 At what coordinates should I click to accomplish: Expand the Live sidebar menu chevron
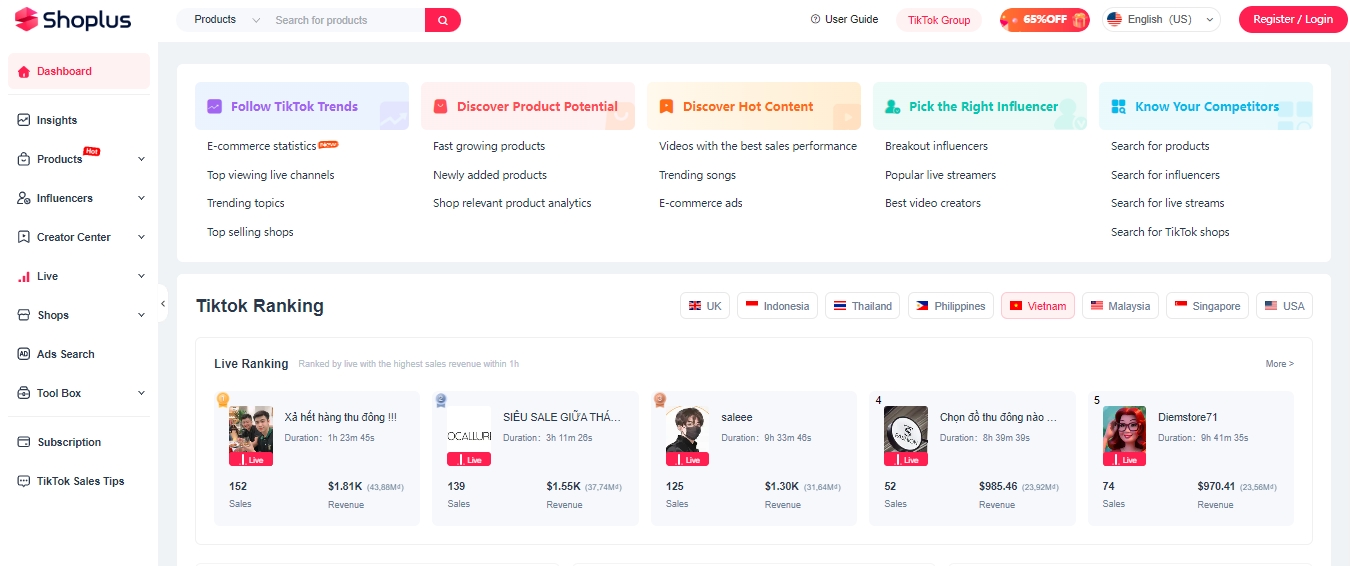[141, 276]
